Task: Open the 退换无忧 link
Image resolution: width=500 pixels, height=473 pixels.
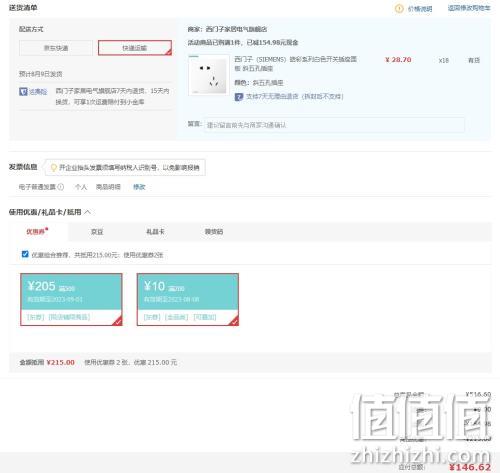Action: coord(38,91)
